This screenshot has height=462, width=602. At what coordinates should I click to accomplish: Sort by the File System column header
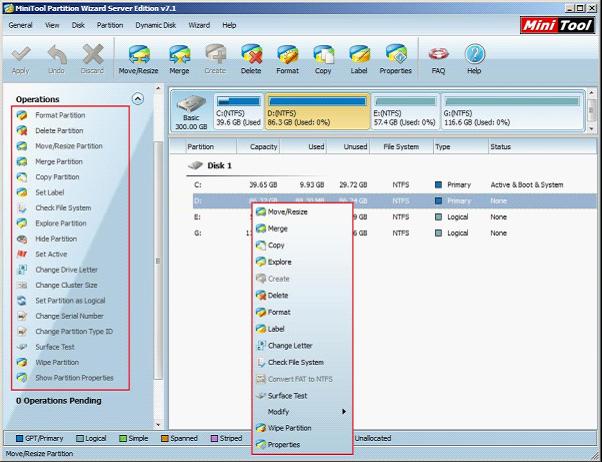[401, 147]
